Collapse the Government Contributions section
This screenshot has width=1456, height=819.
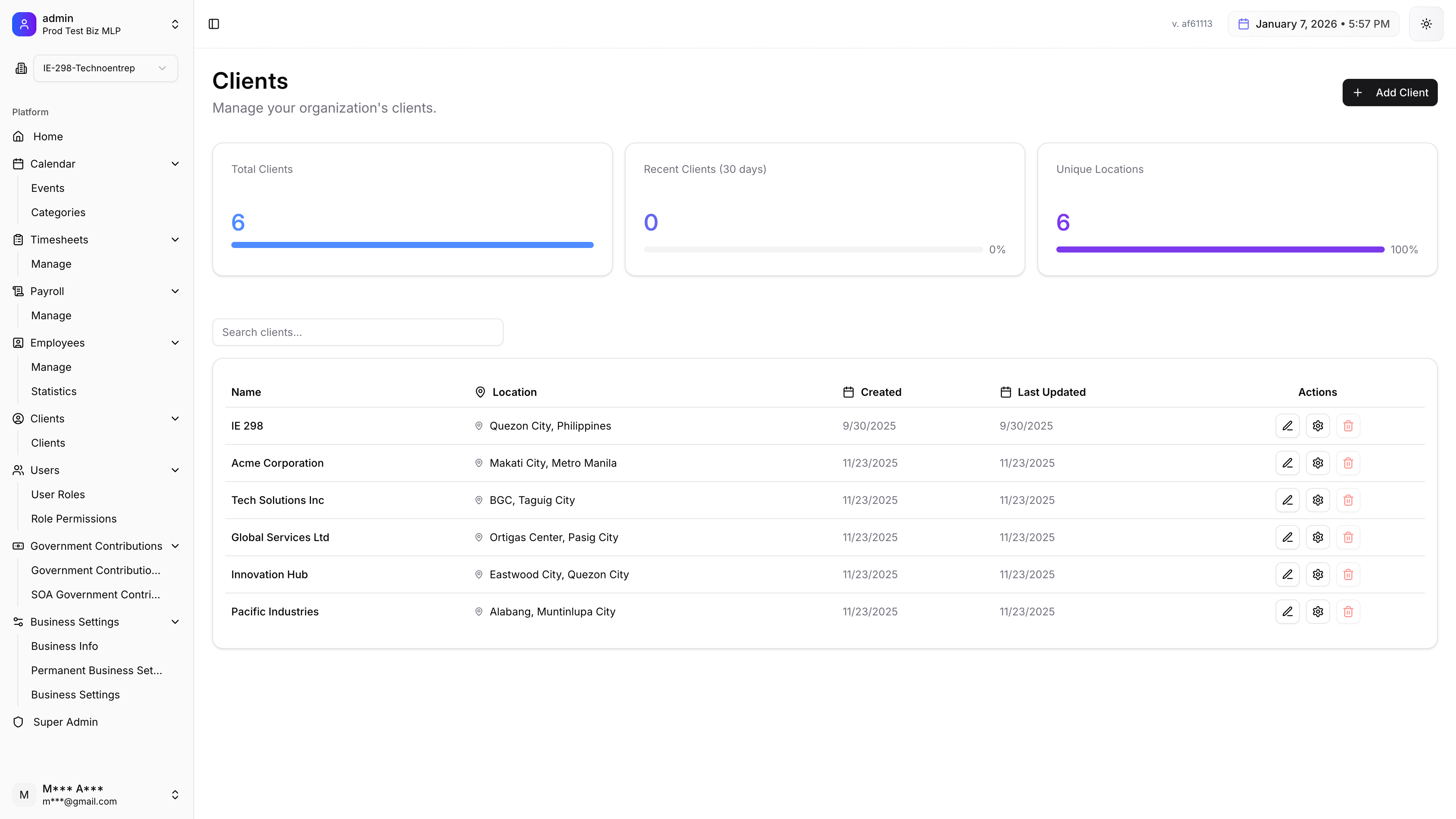pyautogui.click(x=175, y=546)
